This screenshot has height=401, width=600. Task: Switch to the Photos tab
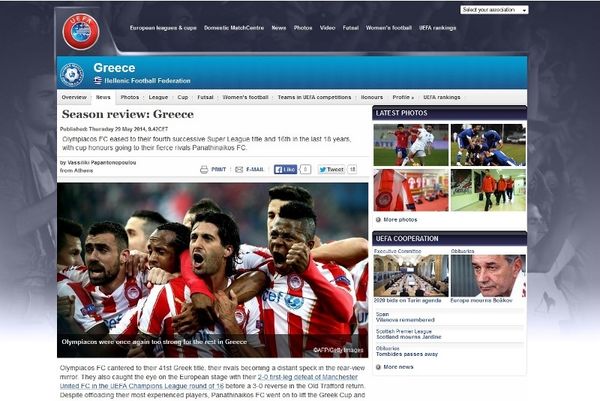[130, 97]
